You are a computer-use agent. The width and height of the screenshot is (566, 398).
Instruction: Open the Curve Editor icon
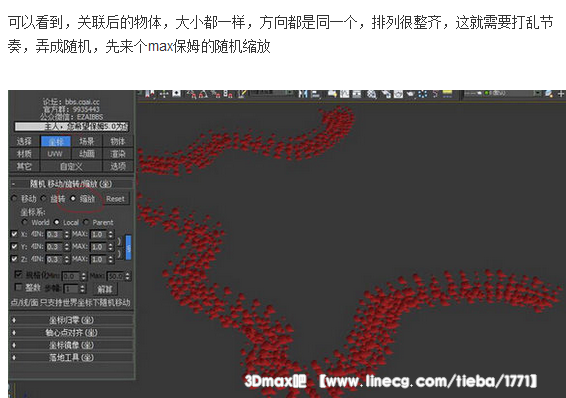tap(345, 94)
